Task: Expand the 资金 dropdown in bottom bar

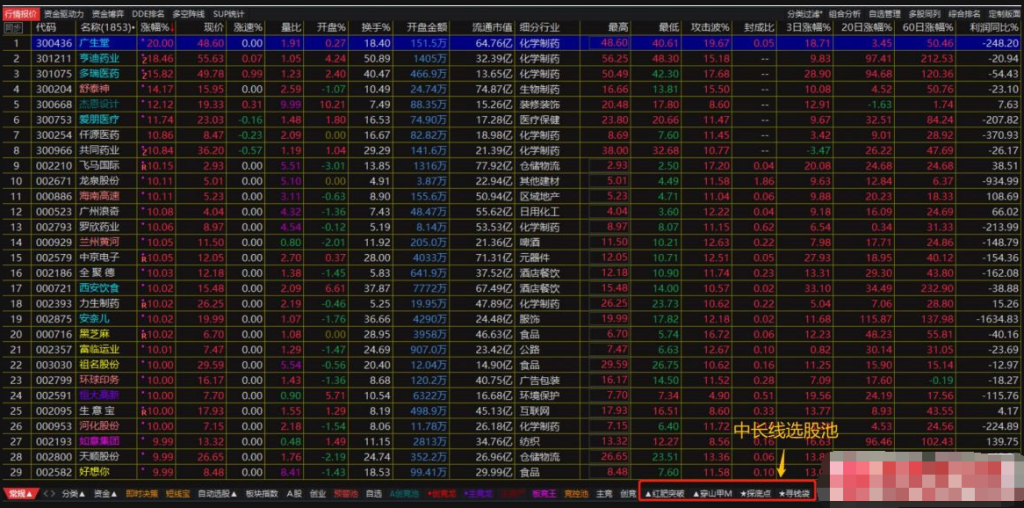Action: [106, 493]
